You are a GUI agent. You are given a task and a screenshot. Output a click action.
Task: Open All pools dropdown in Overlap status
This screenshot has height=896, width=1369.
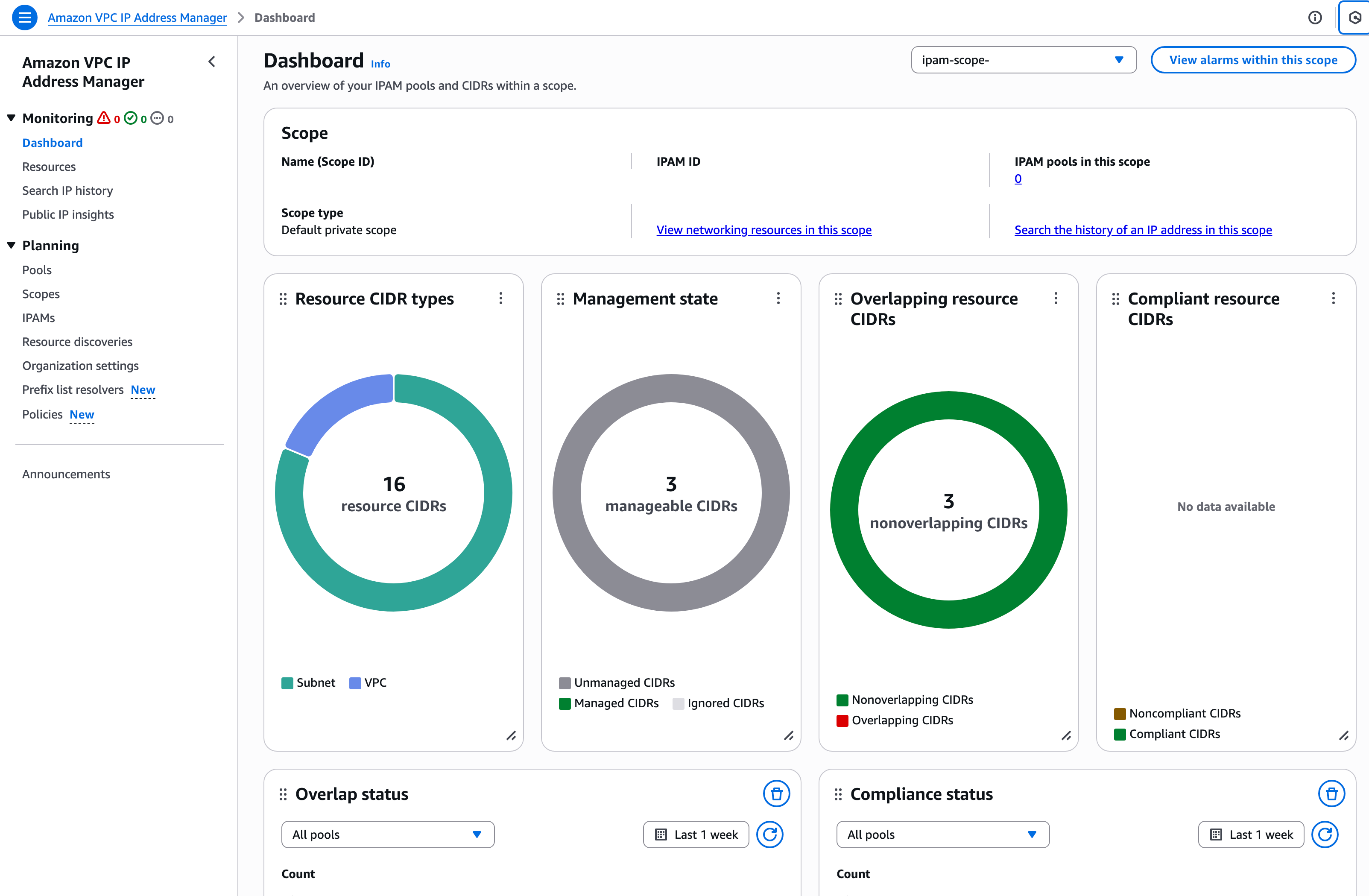pyautogui.click(x=387, y=835)
